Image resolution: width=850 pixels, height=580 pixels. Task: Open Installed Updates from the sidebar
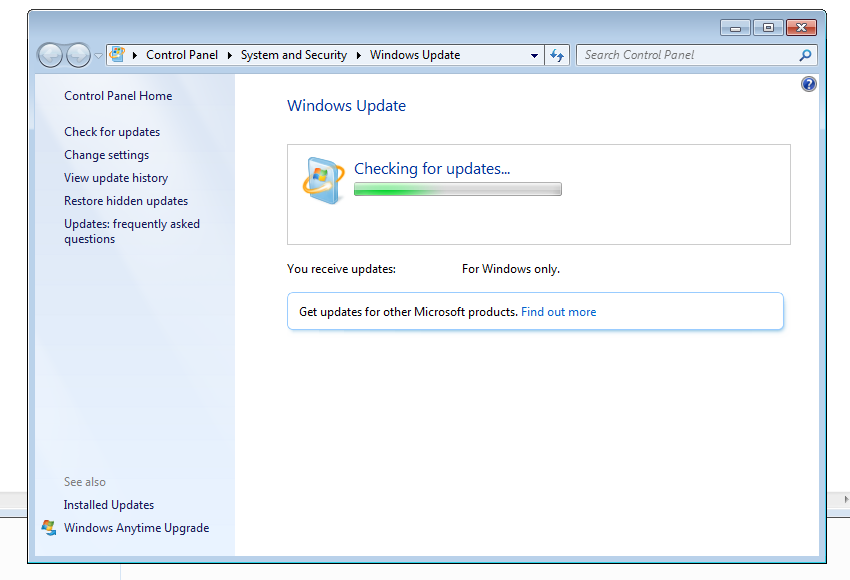pyautogui.click(x=108, y=505)
